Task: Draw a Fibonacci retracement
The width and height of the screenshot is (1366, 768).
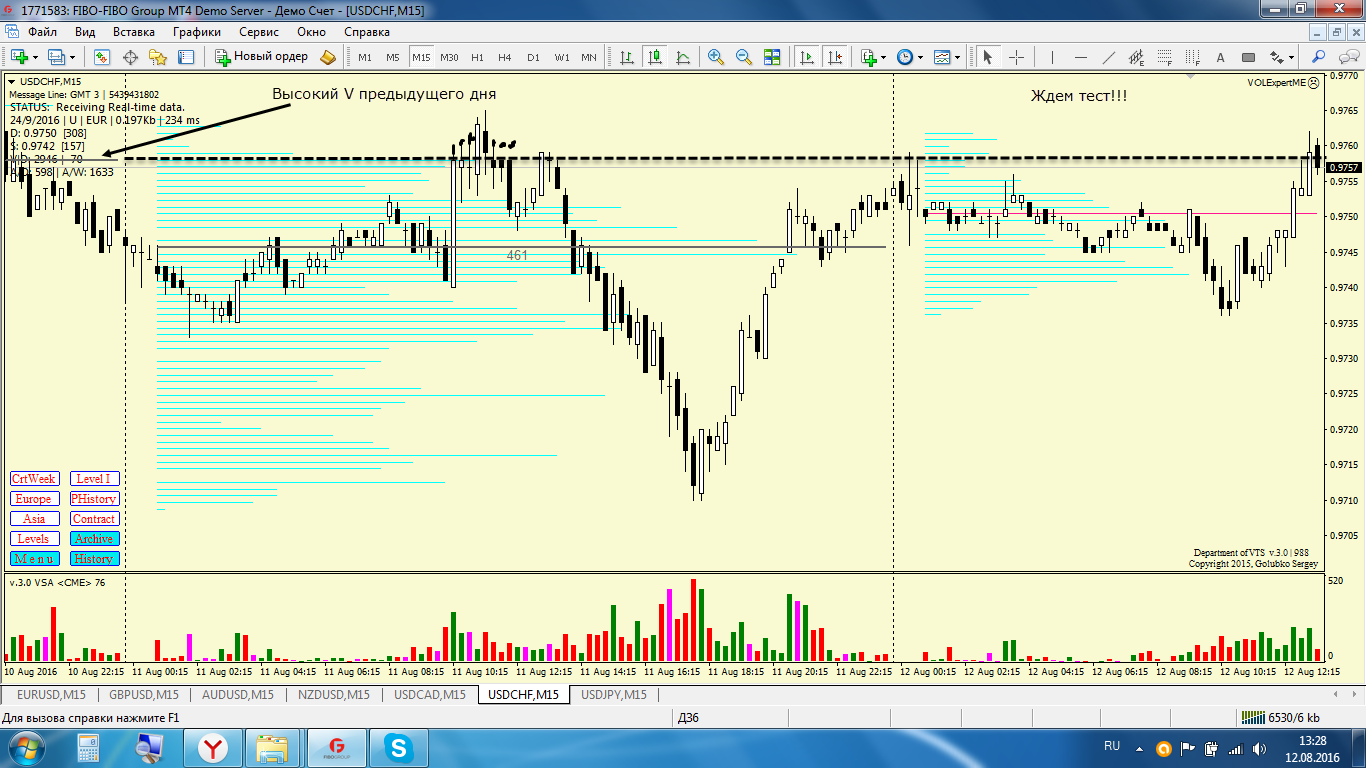Action: [1164, 57]
